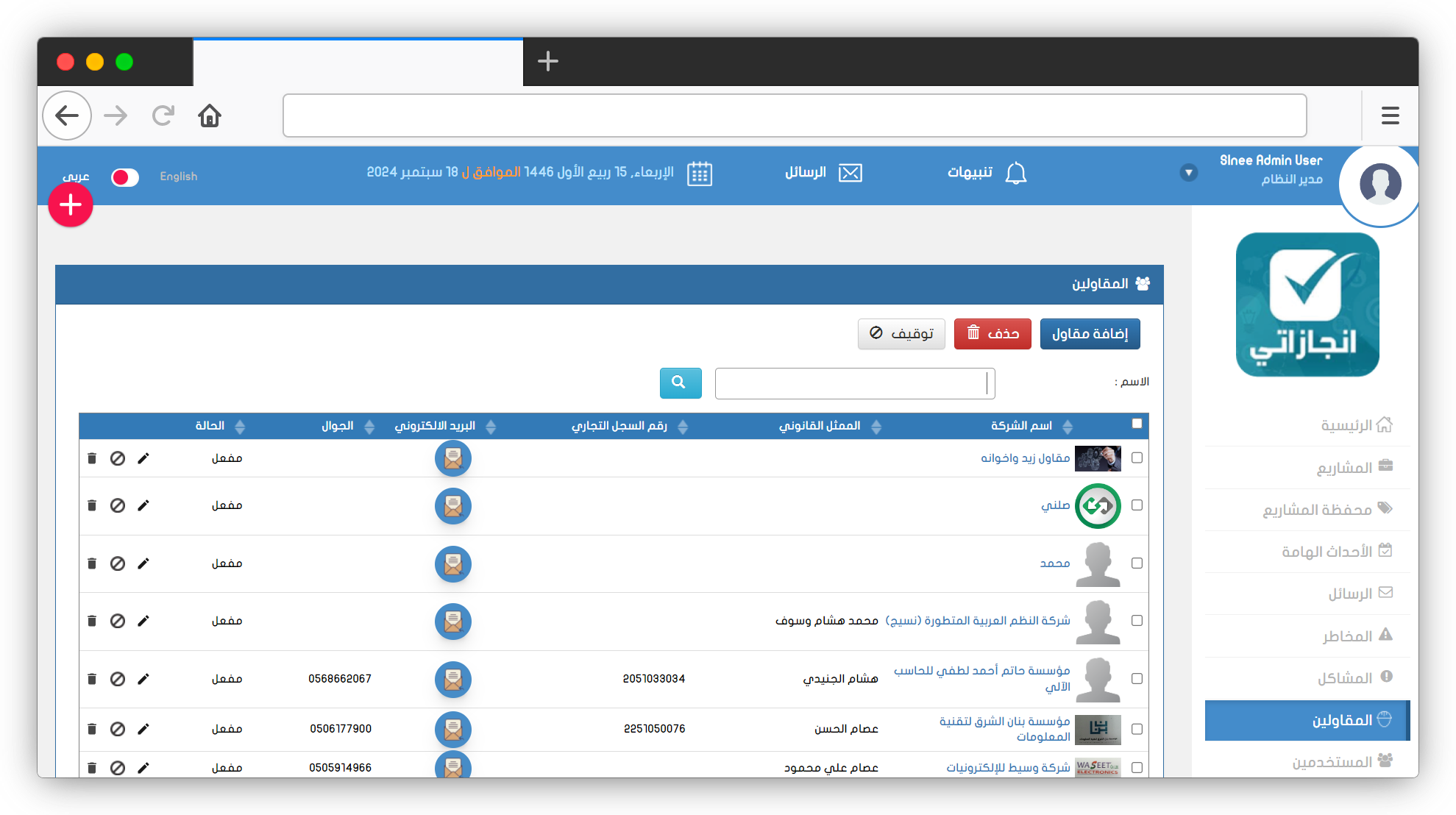Viewport: 1456px width, 815px height.
Task: Click the إضافة مقاول button
Action: click(1090, 334)
